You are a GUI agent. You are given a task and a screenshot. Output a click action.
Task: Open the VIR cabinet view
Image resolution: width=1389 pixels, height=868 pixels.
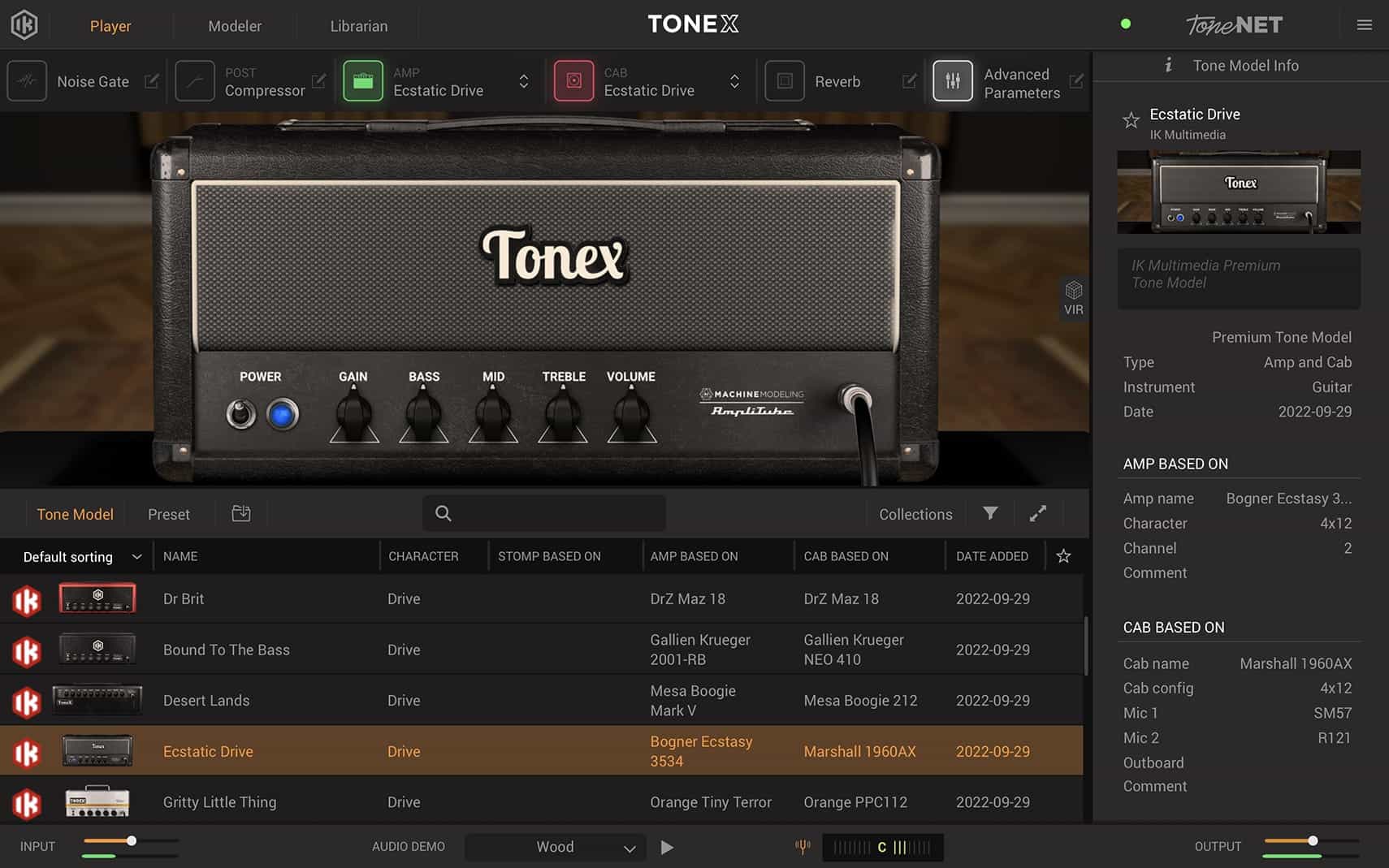[1073, 298]
